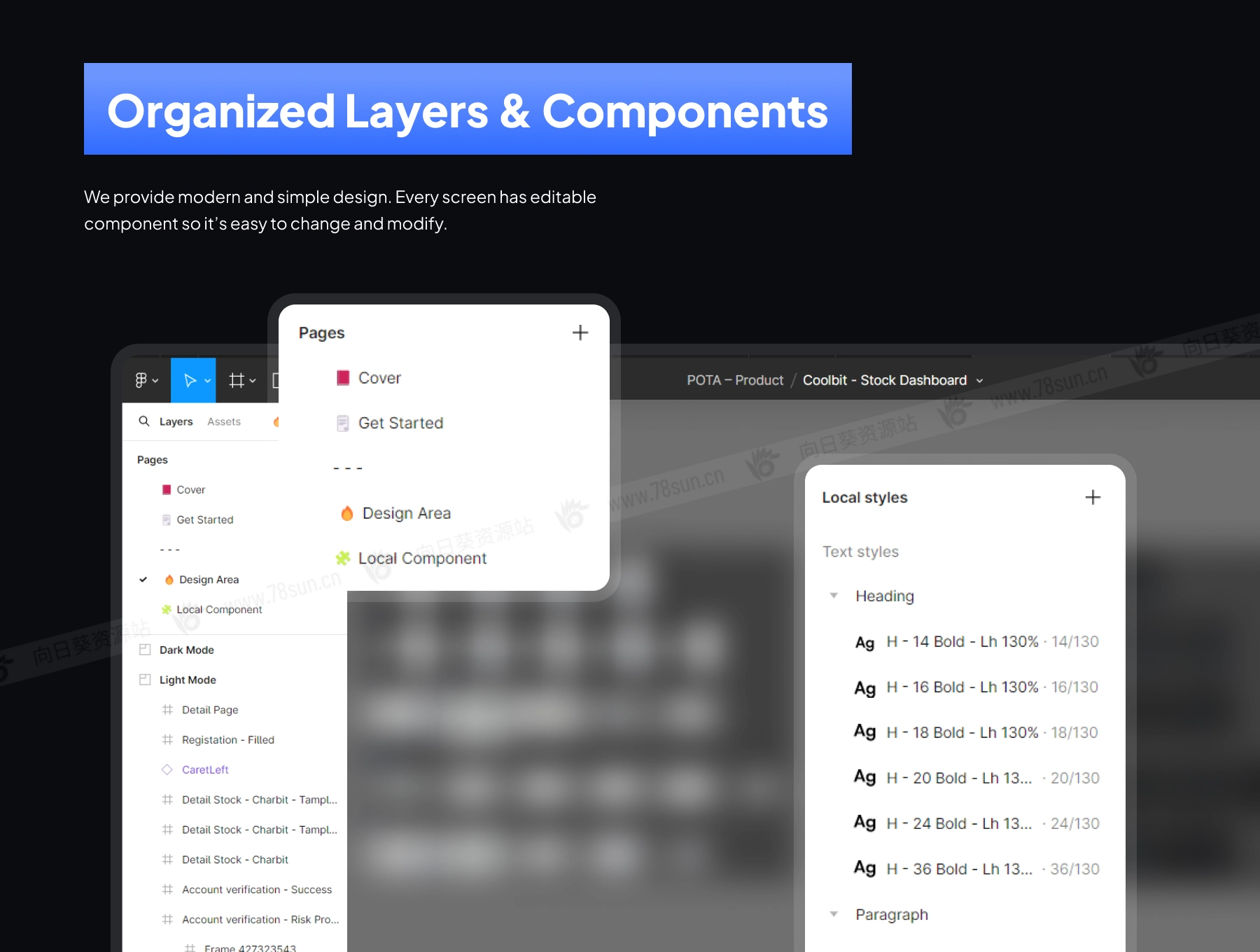Click Light Mode section icon
The height and width of the screenshot is (952, 1260).
(x=145, y=680)
